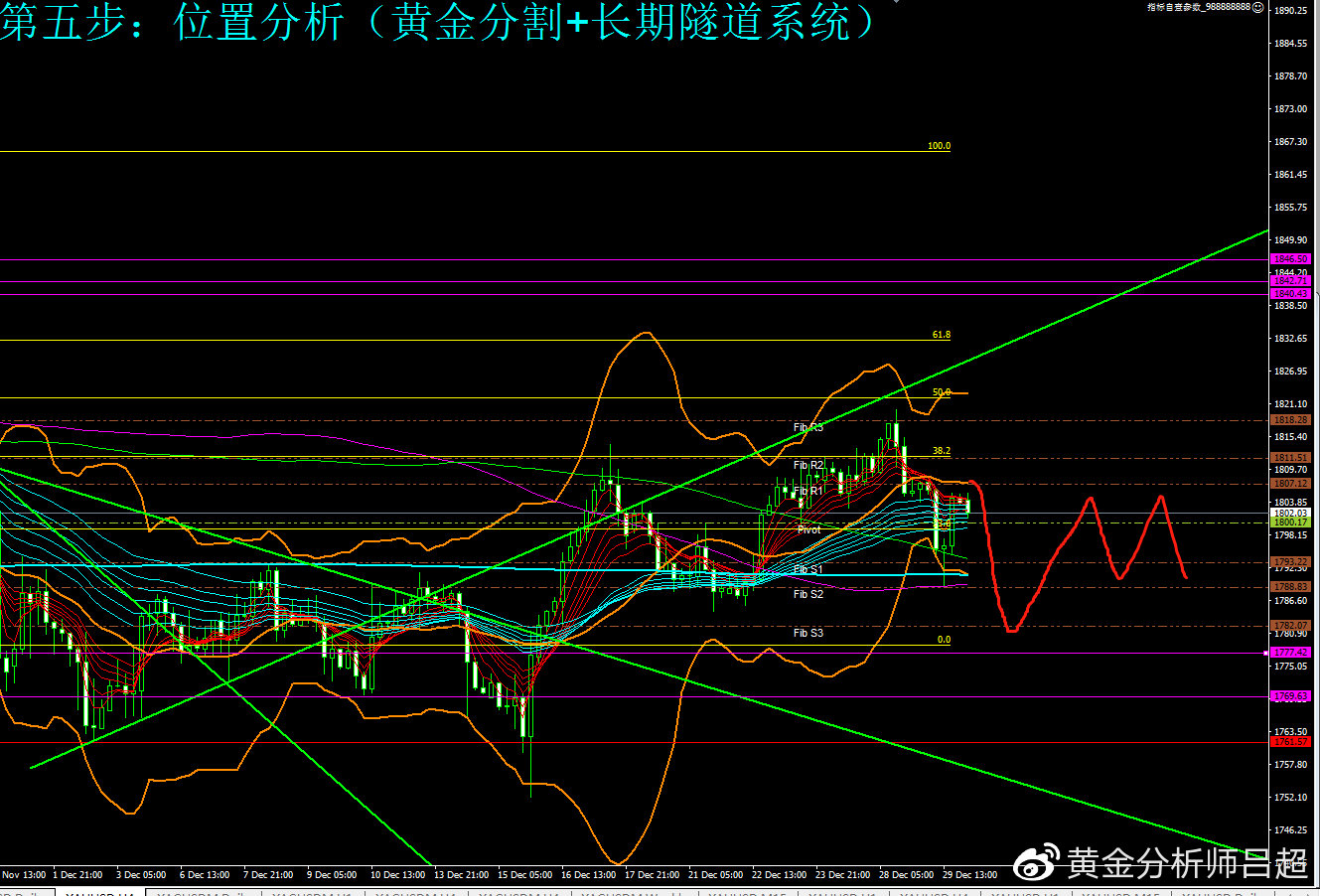Select the magenta 1769.63 price label
The image size is (1320, 896).
pos(1291,696)
